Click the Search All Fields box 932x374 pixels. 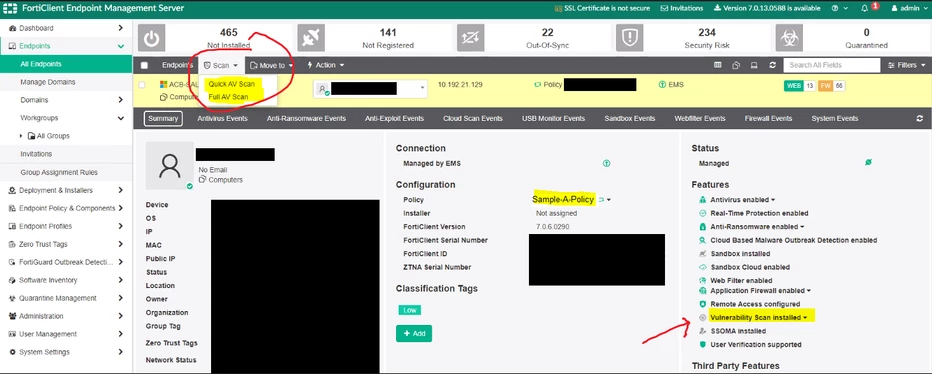pos(832,65)
